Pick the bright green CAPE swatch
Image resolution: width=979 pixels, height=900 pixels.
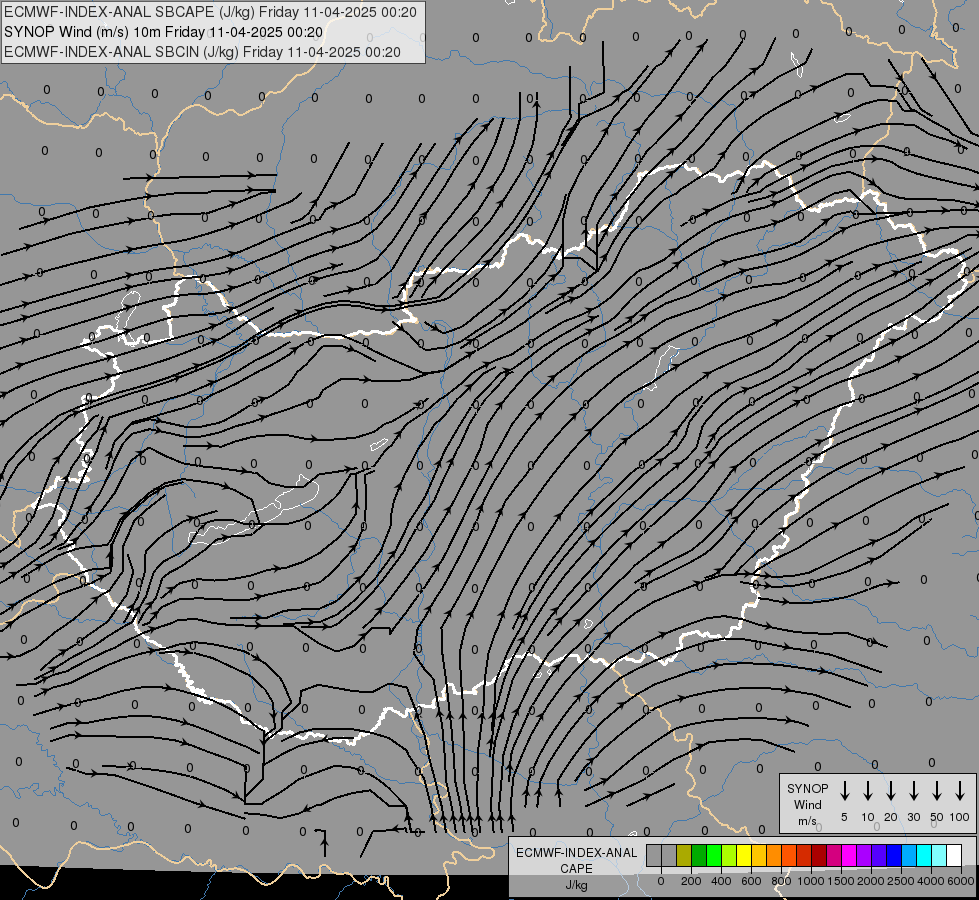714,855
